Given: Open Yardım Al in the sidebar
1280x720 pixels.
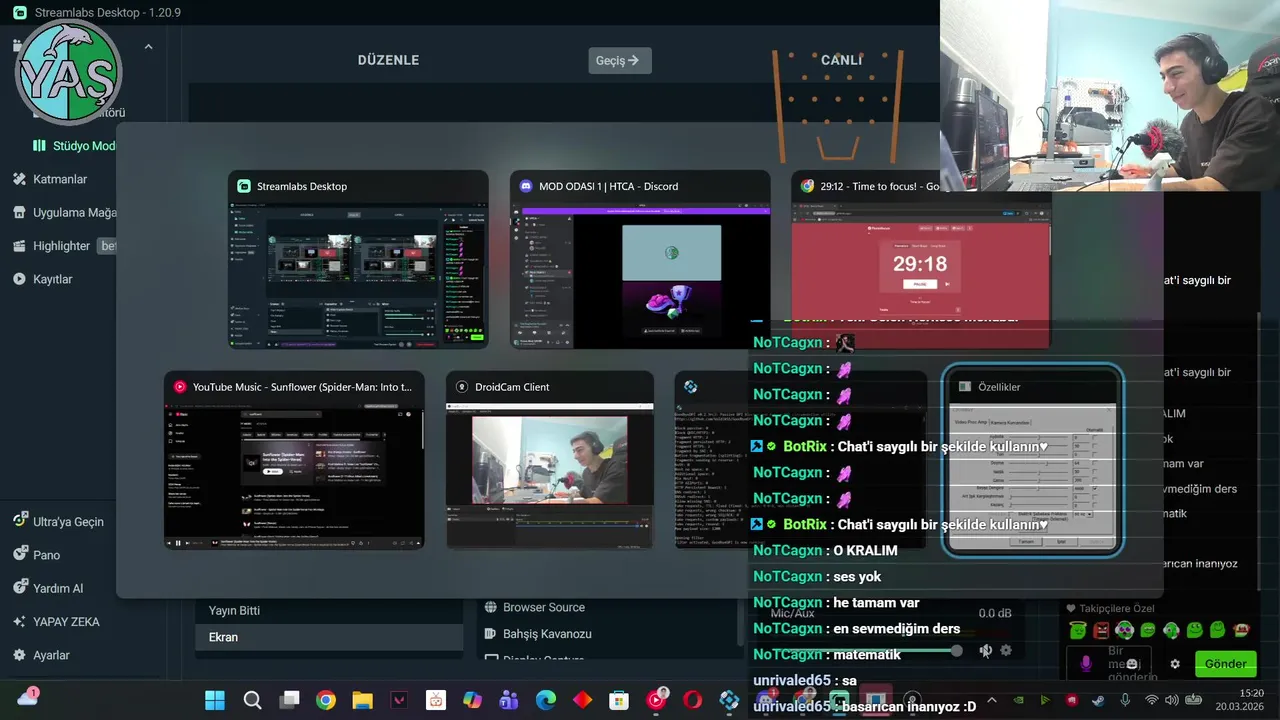Looking at the screenshot, I should (48, 588).
